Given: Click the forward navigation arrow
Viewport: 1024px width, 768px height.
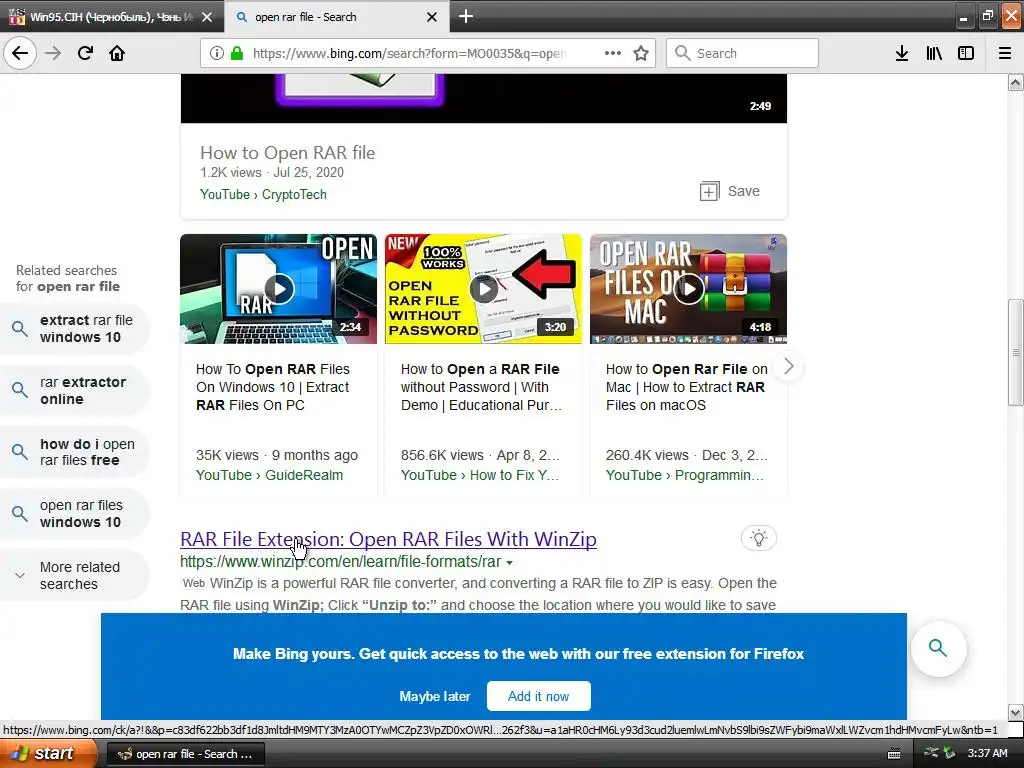Looking at the screenshot, I should tap(53, 53).
